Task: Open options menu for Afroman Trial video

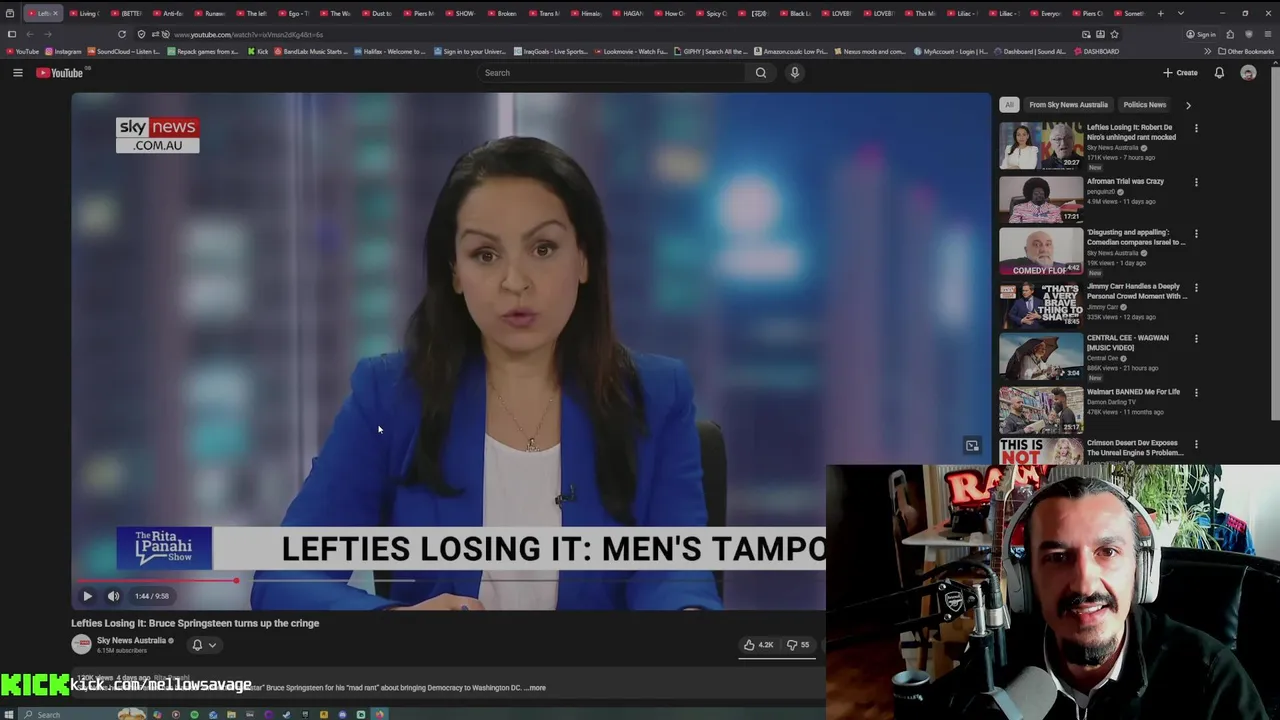Action: pos(1196,182)
